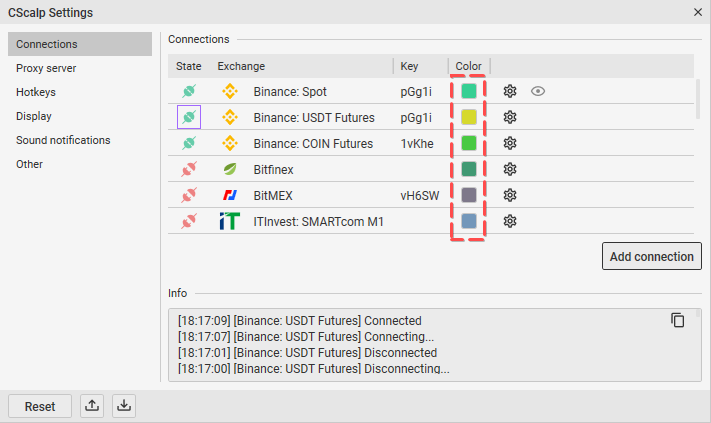The width and height of the screenshot is (711, 423).
Task: Copy the Info log to clipboard
Action: 677,320
